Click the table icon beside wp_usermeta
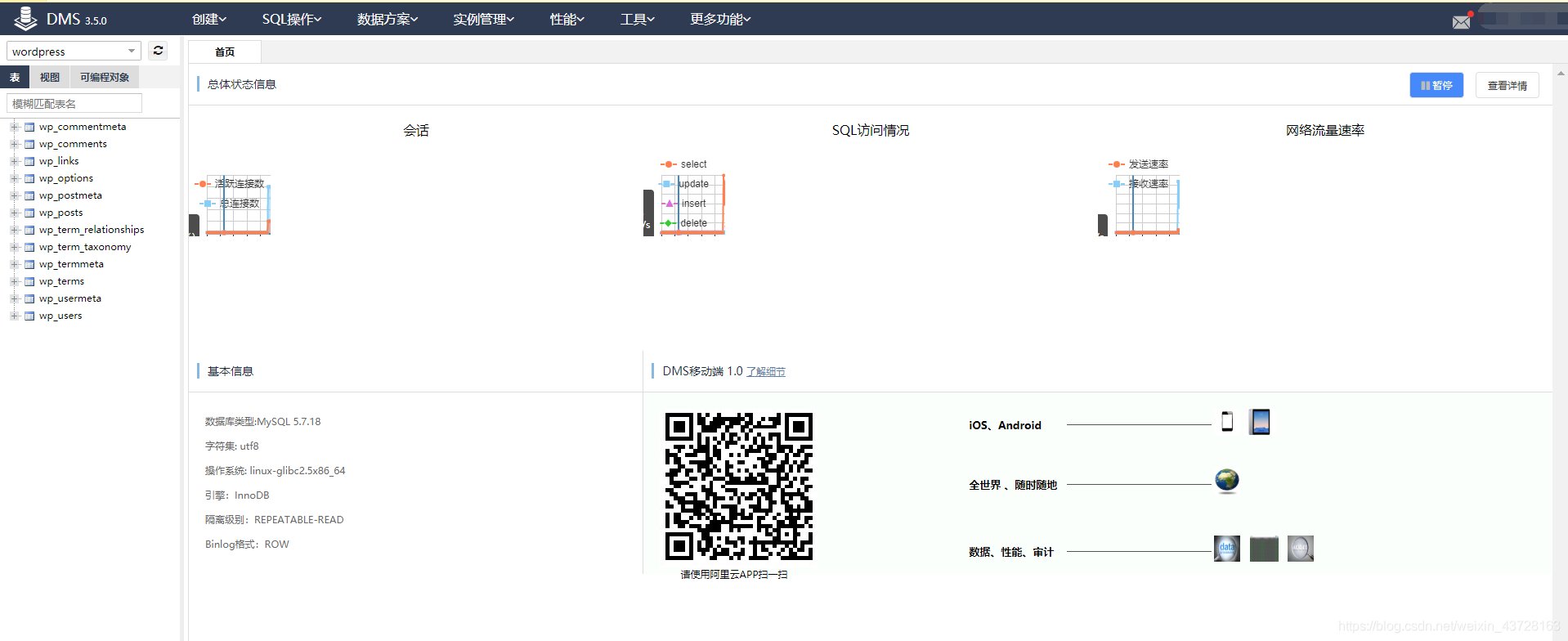 29,298
